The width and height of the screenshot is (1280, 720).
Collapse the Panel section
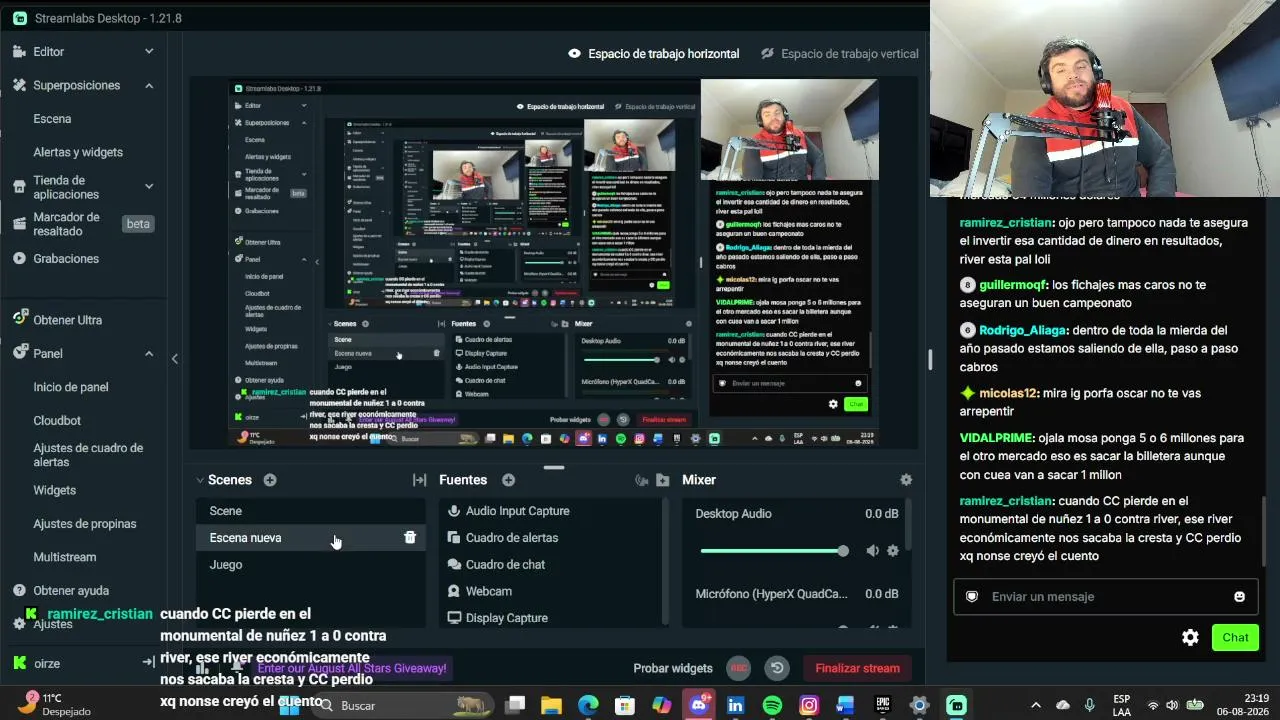click(x=149, y=353)
